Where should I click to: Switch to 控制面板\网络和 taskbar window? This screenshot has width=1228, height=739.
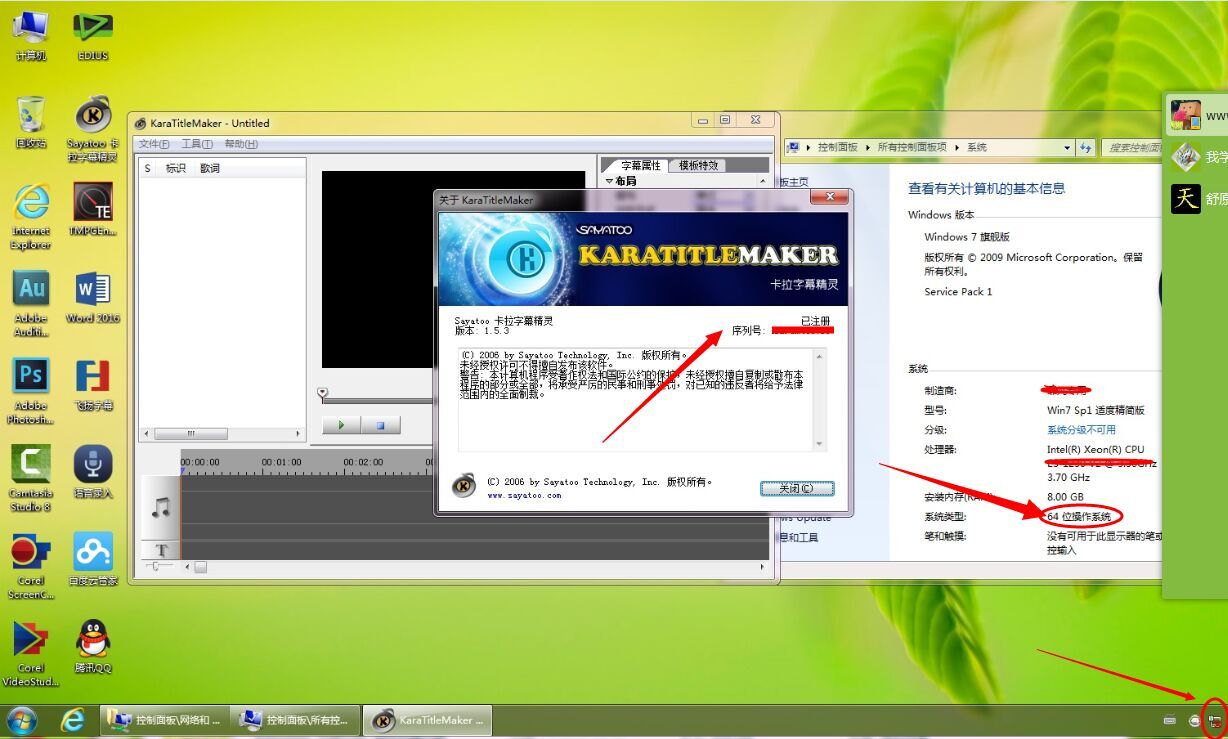click(163, 720)
